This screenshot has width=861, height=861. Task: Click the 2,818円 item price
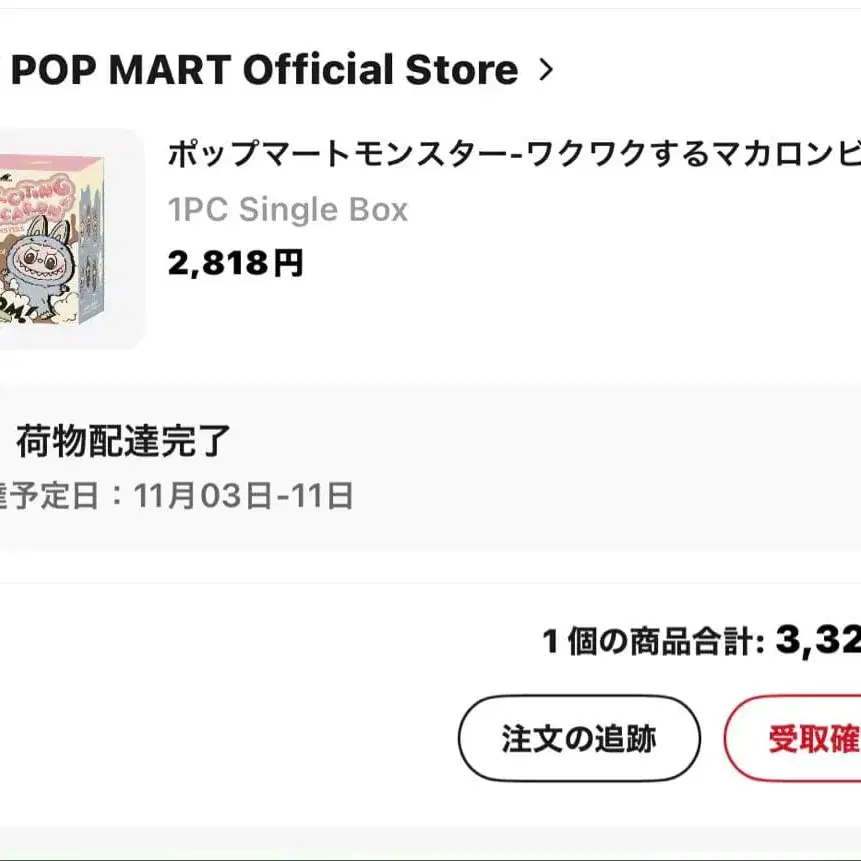(x=236, y=263)
